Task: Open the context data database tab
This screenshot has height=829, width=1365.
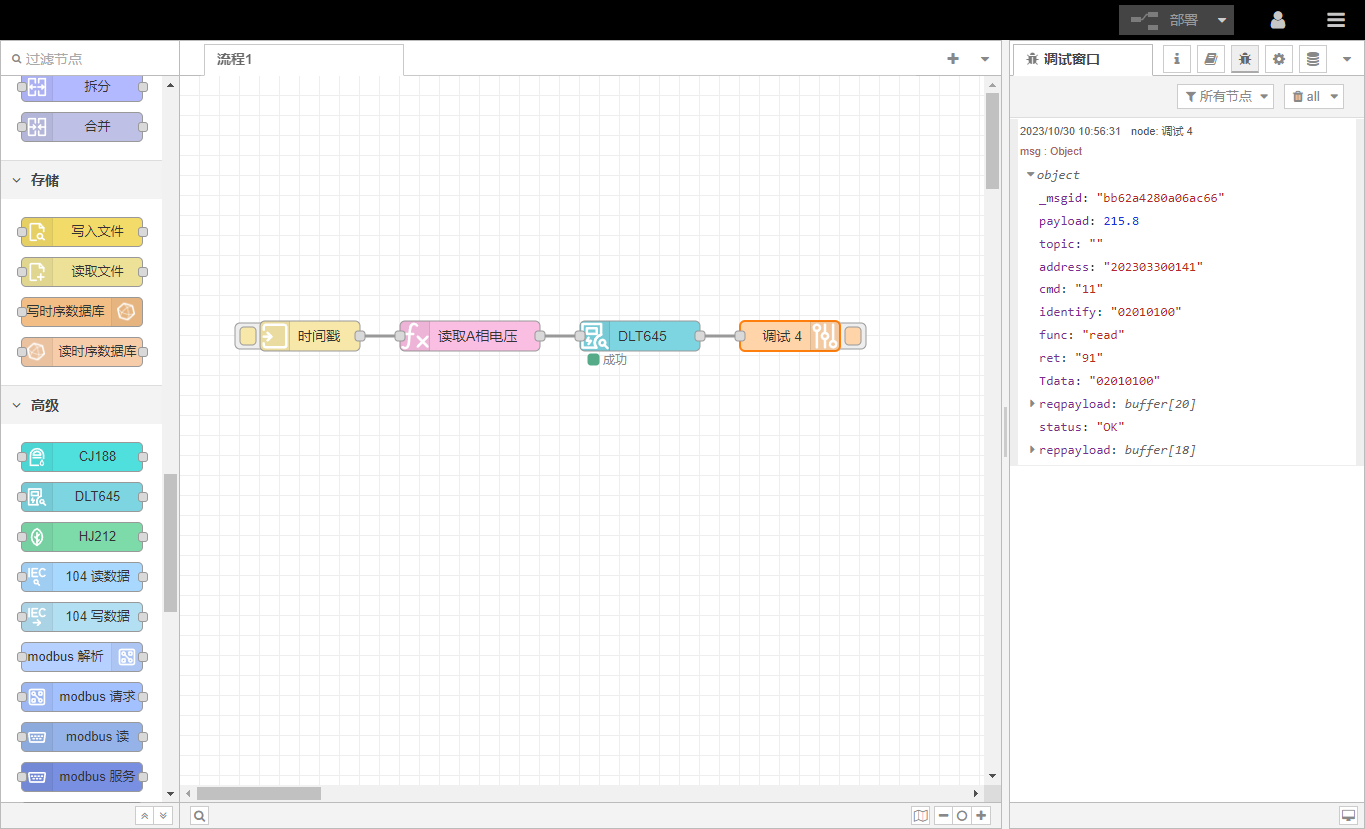Action: [1312, 59]
